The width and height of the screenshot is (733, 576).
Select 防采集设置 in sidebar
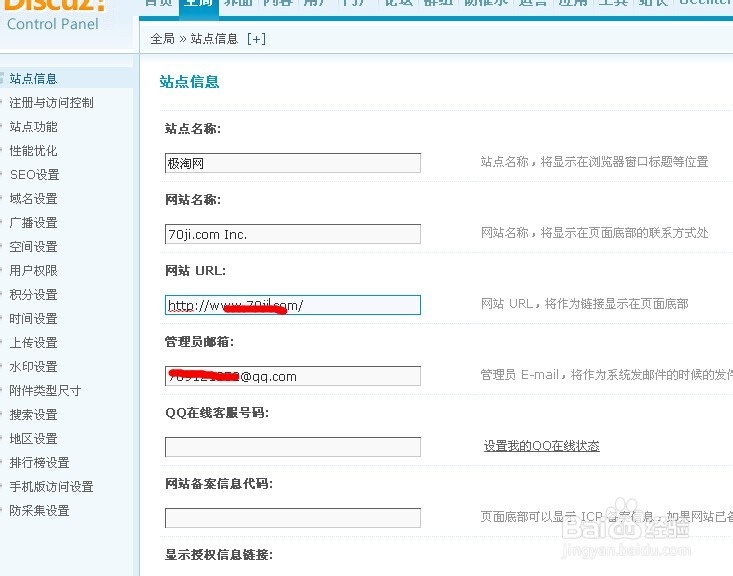coord(39,511)
